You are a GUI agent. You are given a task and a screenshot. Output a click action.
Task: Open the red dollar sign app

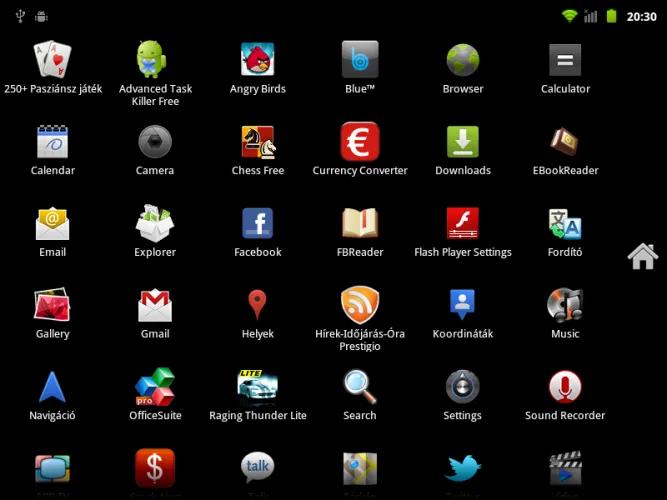click(155, 468)
